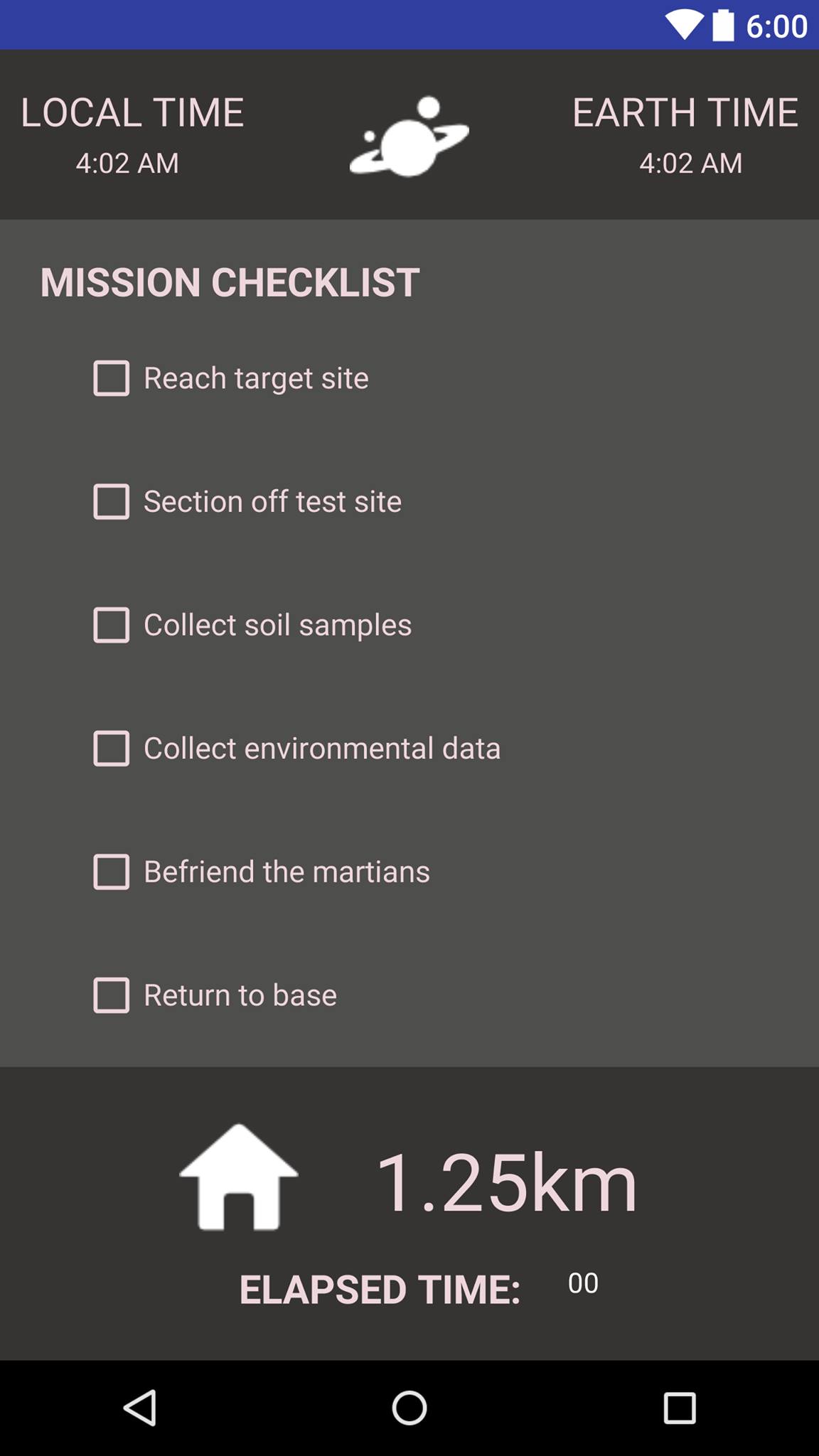Tap the MISSION CHECKLIST heading

click(230, 282)
